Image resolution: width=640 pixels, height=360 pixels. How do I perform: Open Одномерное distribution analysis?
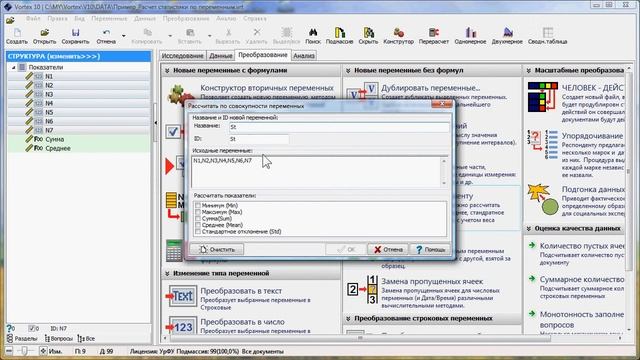(x=470, y=33)
